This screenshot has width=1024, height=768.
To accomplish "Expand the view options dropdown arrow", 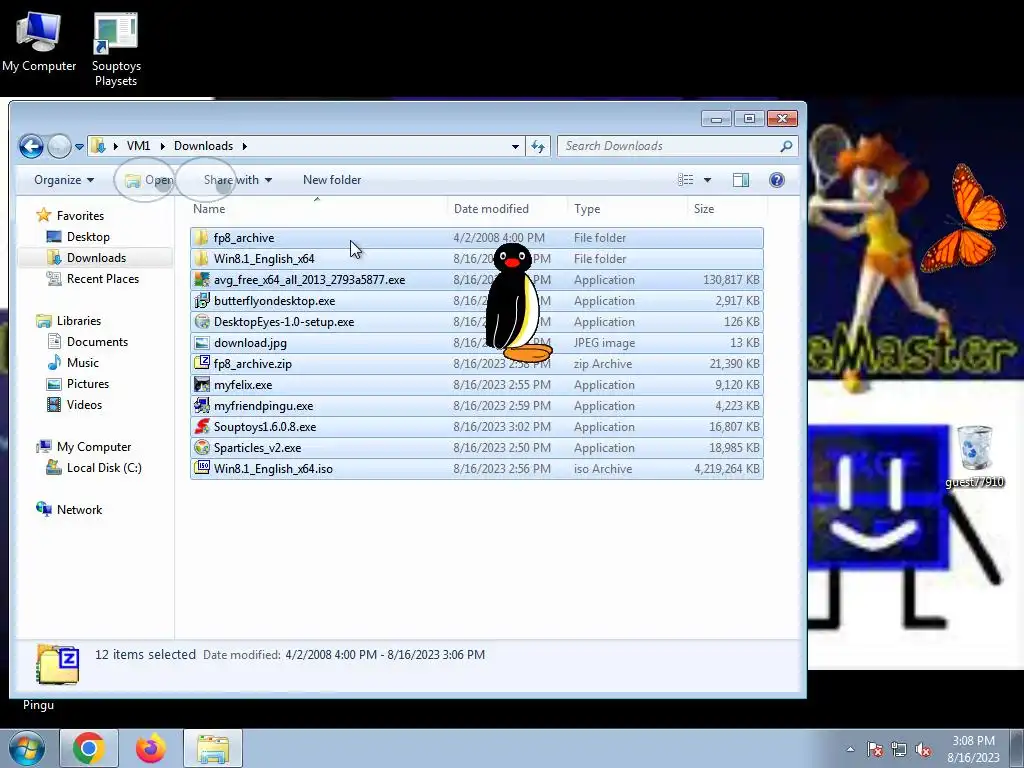I will coord(707,180).
